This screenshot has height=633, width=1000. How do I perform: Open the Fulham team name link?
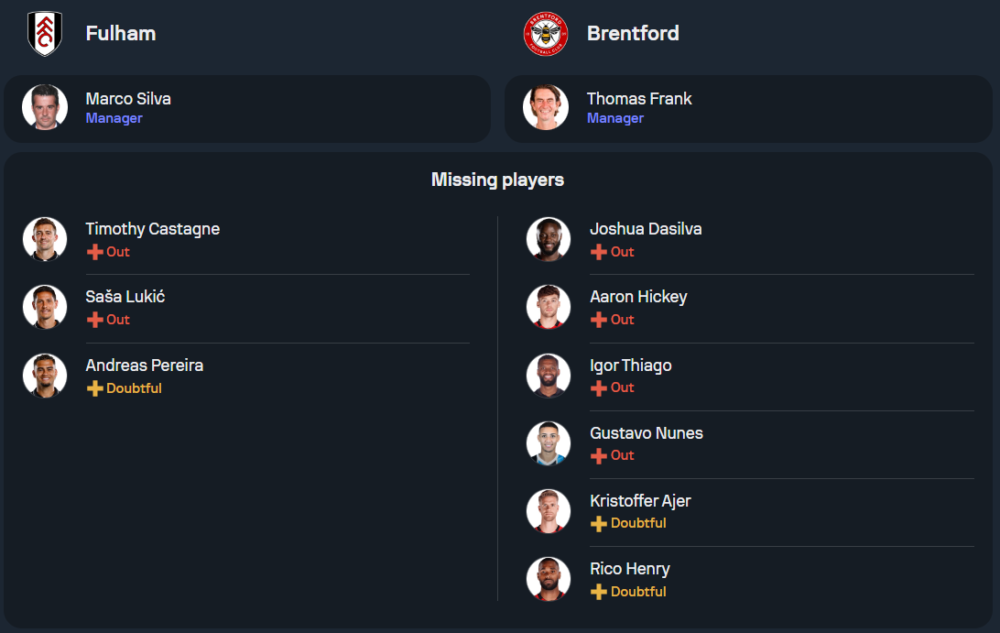pyautogui.click(x=120, y=33)
